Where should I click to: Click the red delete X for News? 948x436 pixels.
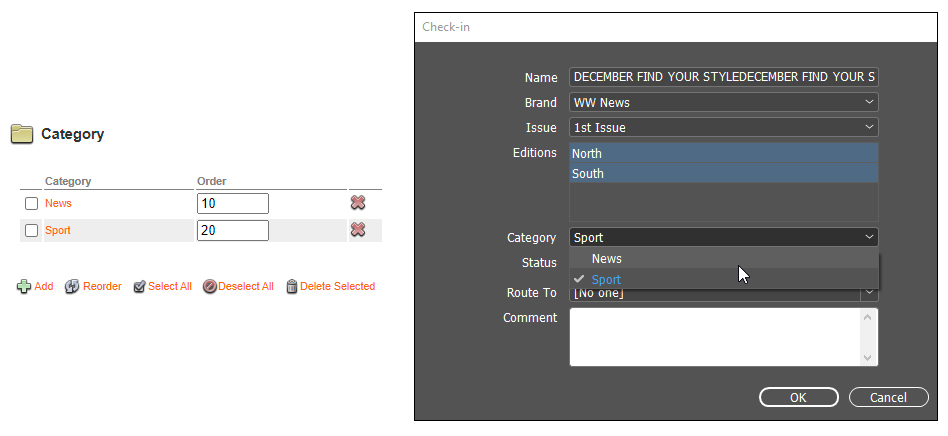click(358, 203)
